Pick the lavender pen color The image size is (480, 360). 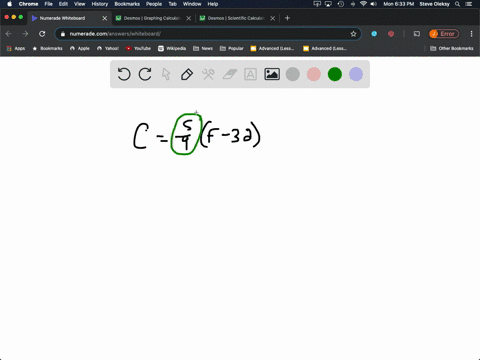(x=356, y=74)
